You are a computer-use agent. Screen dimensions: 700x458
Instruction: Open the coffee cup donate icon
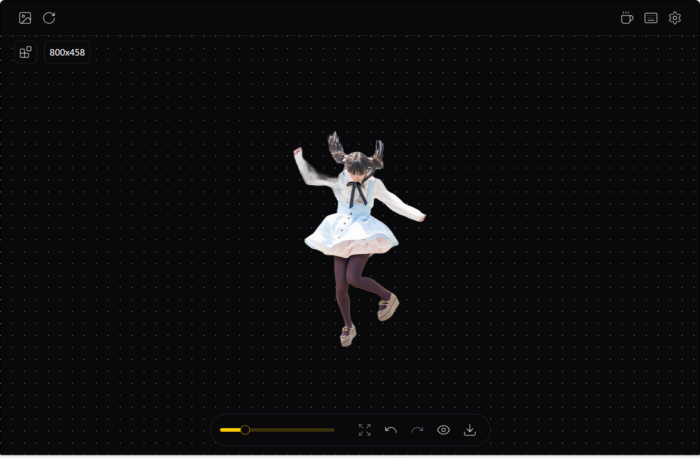pyautogui.click(x=627, y=18)
